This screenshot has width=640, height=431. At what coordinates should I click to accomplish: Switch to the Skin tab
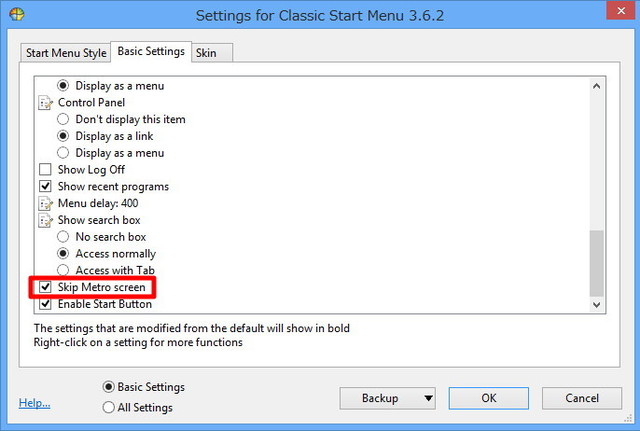pyautogui.click(x=206, y=52)
